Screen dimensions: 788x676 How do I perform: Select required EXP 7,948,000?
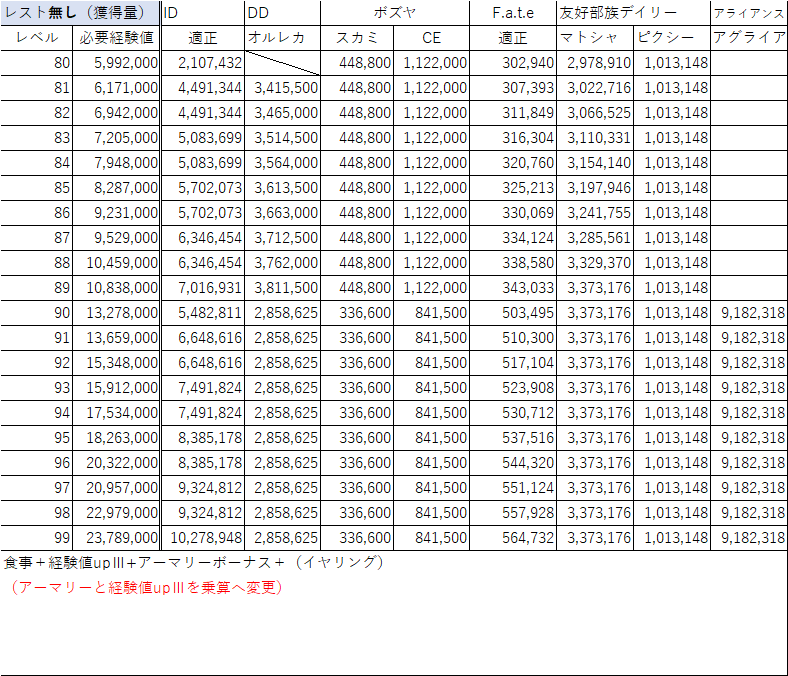[116, 163]
